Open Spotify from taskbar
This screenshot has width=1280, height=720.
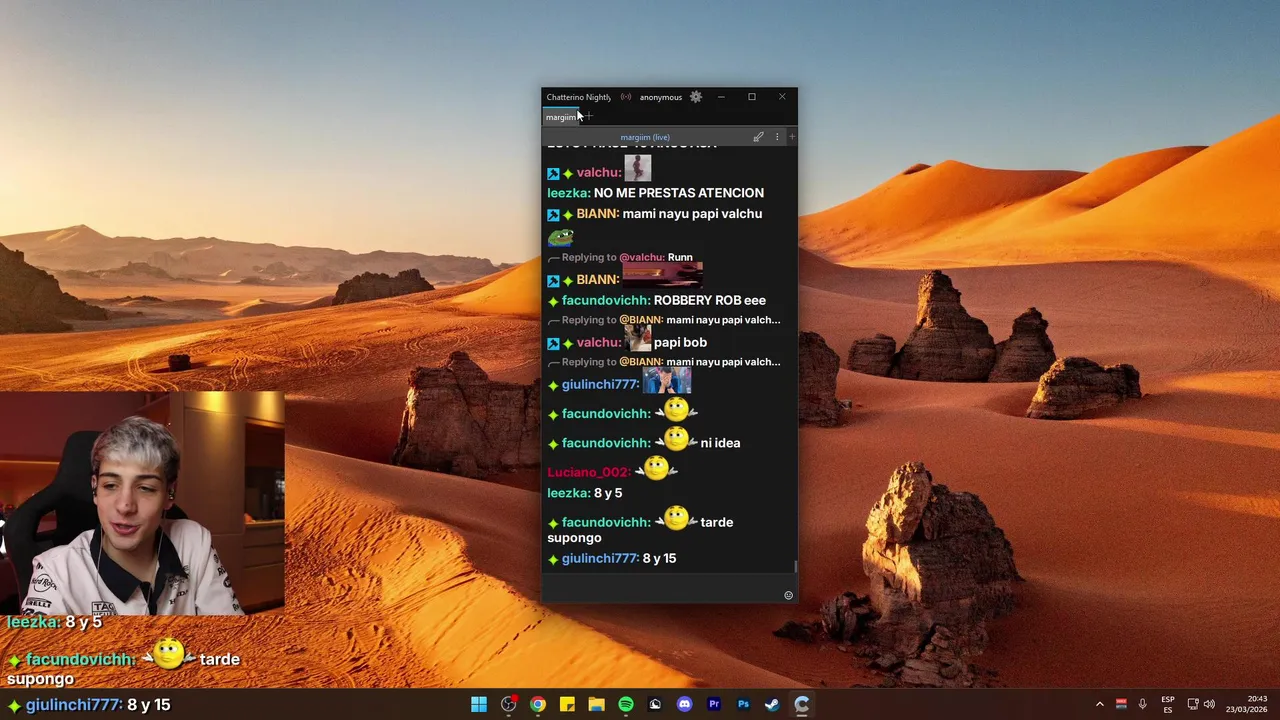point(626,704)
